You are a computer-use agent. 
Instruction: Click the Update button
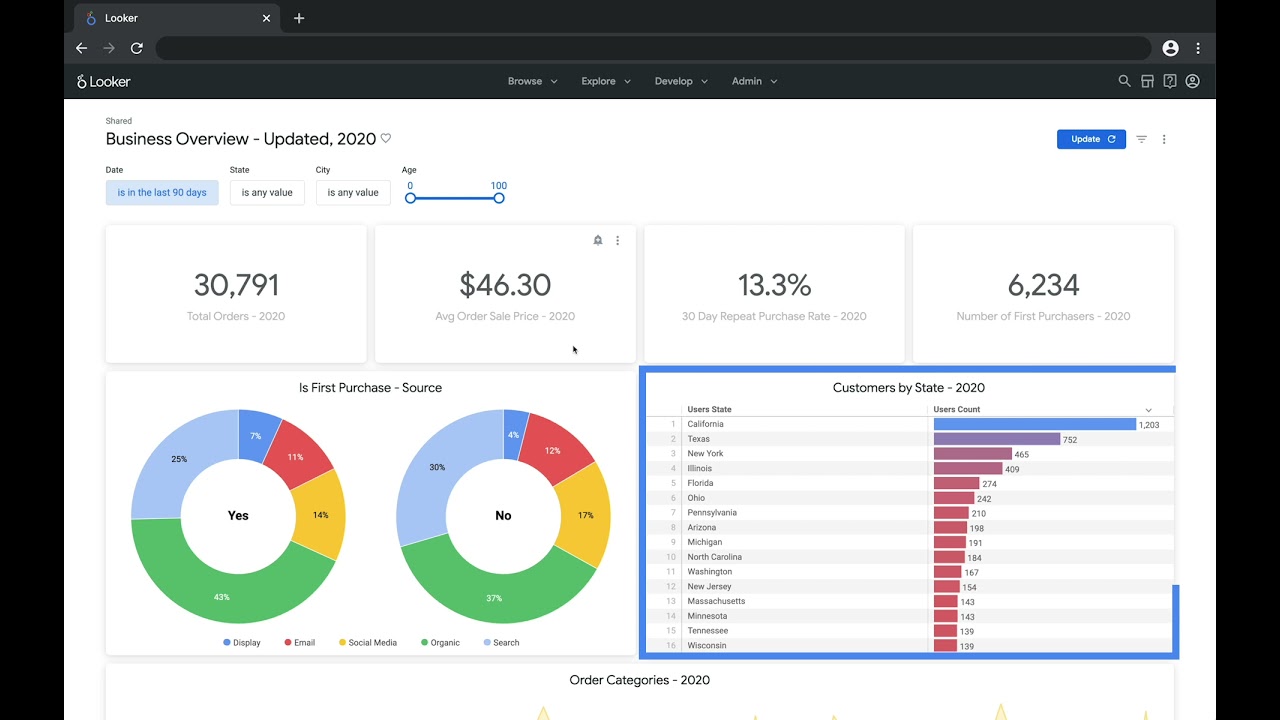pyautogui.click(x=1091, y=139)
